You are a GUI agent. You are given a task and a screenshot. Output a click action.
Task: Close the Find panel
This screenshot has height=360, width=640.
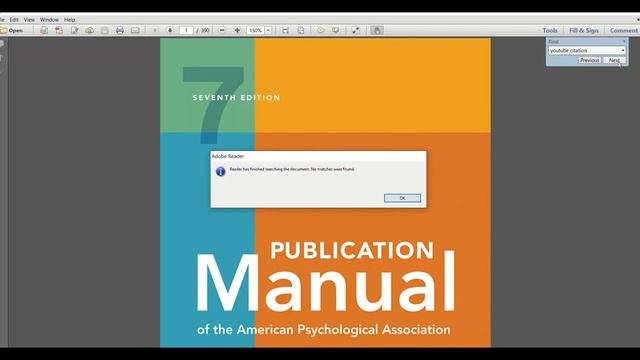point(624,41)
